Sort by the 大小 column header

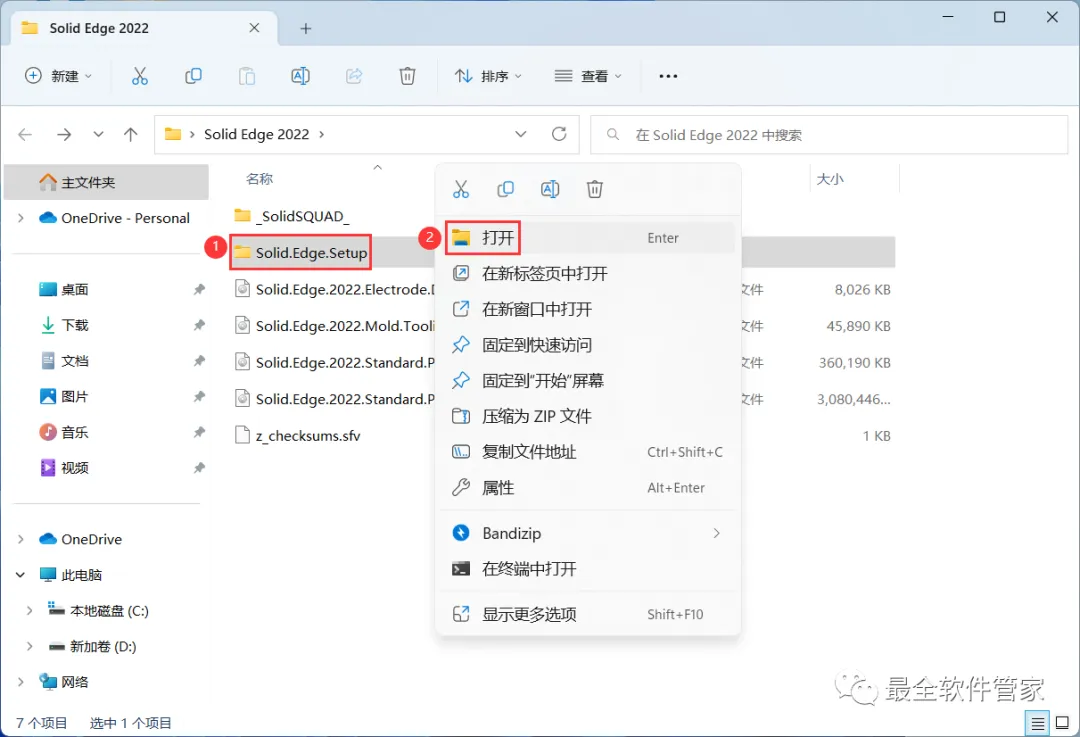(x=830, y=179)
